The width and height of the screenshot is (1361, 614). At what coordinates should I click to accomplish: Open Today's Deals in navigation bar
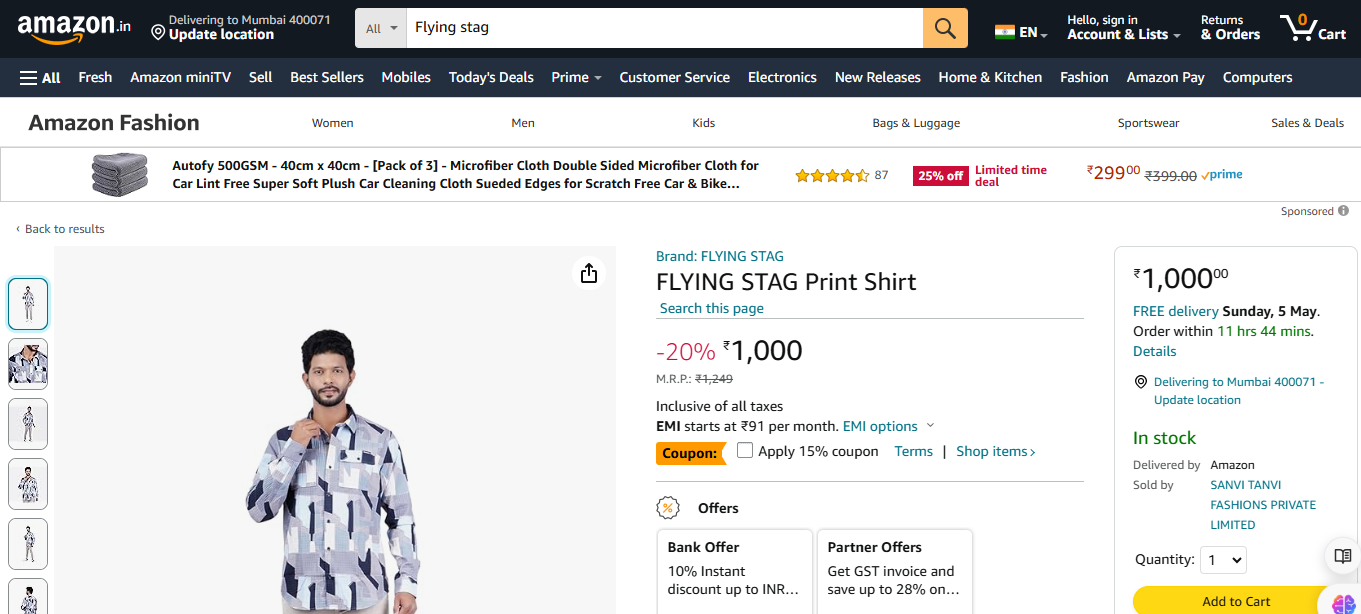pos(491,77)
